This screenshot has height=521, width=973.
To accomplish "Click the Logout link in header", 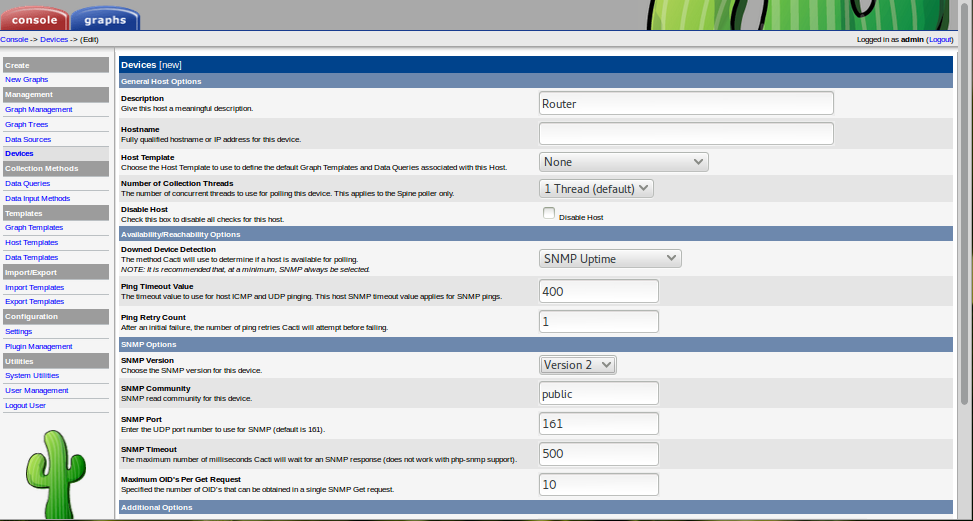I will click(x=939, y=39).
